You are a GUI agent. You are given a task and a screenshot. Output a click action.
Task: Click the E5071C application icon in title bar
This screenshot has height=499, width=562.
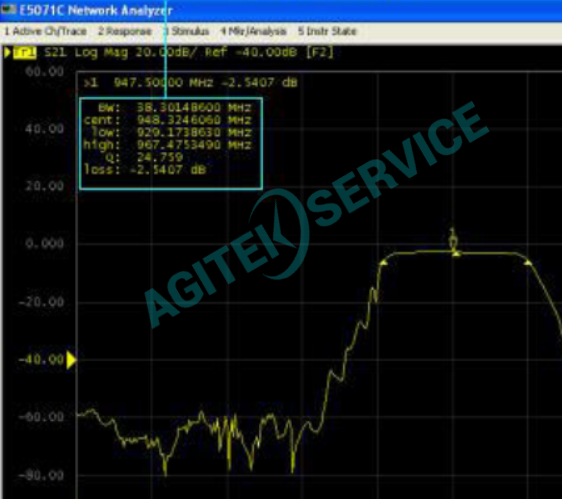pyautogui.click(x=8, y=9)
